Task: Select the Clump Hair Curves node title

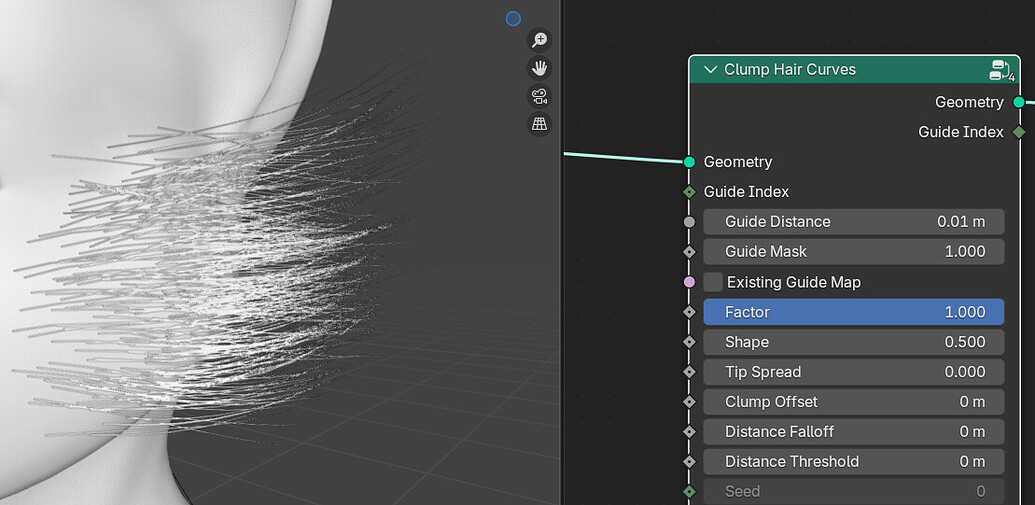Action: pyautogui.click(x=789, y=70)
